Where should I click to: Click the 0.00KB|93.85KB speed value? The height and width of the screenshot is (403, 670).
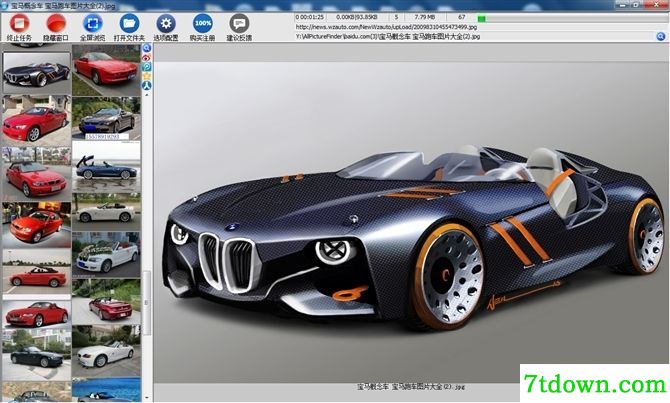(356, 17)
